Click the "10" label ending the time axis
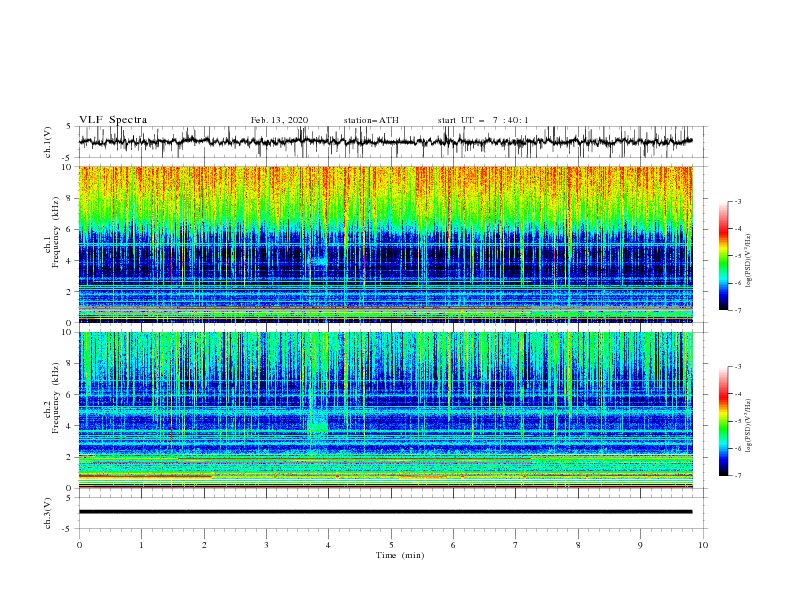 pyautogui.click(x=703, y=545)
